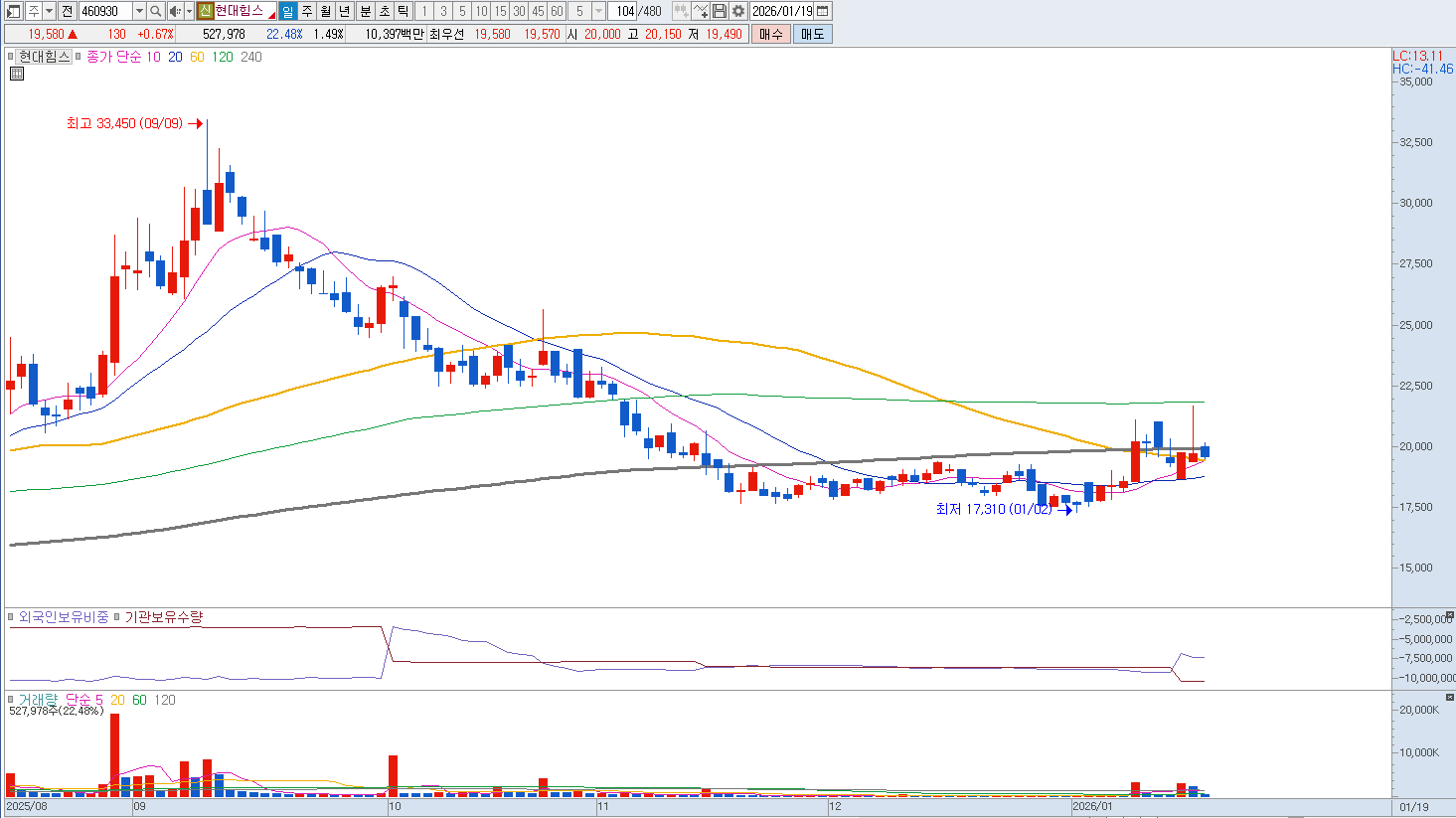1456x818 pixels.
Task: Click the crosshair line drawing tool icon
Action: point(700,11)
